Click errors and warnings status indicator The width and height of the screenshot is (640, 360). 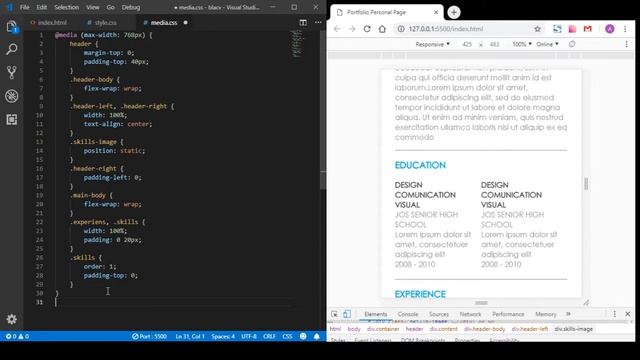pos(17,336)
